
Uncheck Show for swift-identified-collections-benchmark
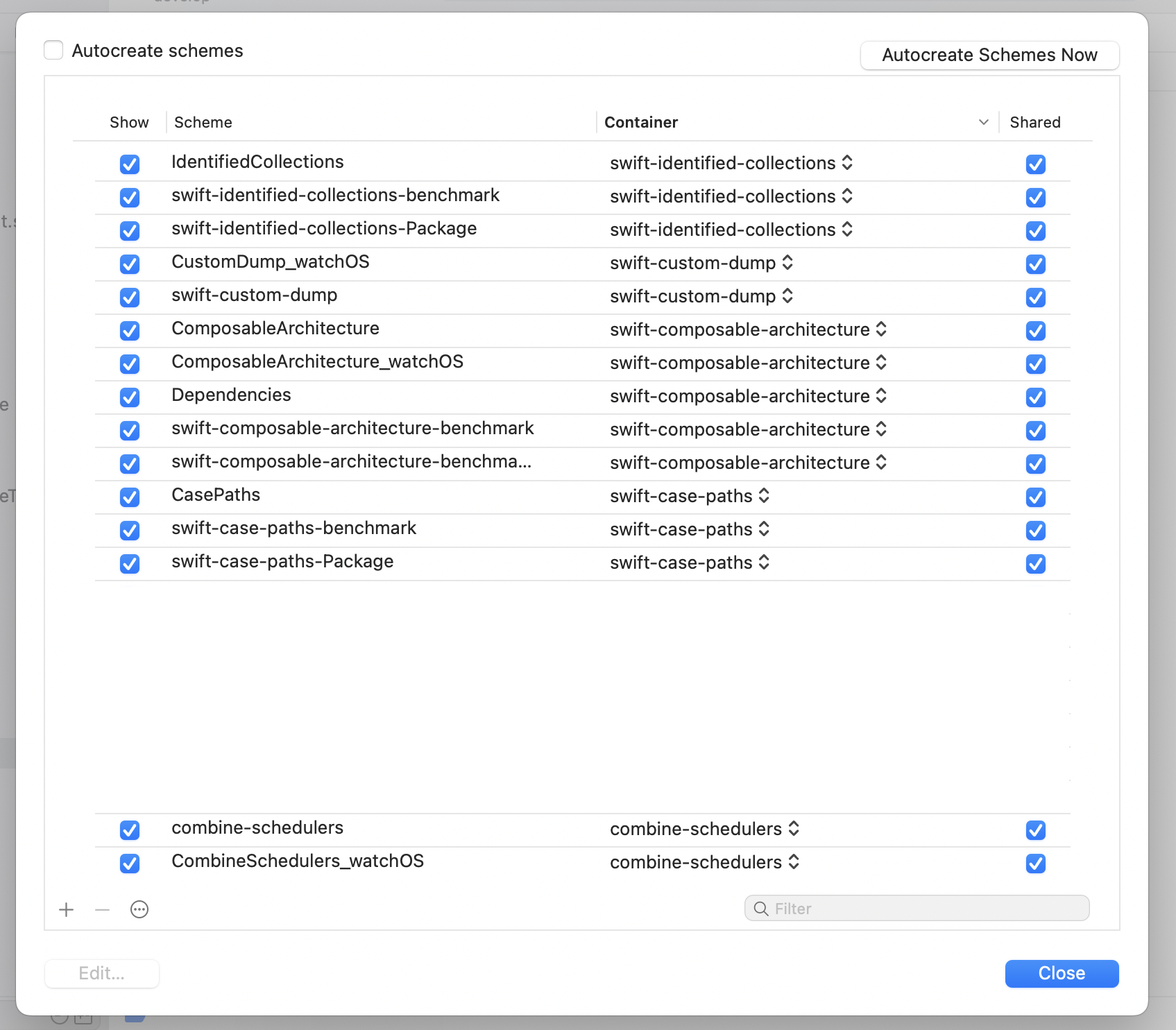pos(130,198)
